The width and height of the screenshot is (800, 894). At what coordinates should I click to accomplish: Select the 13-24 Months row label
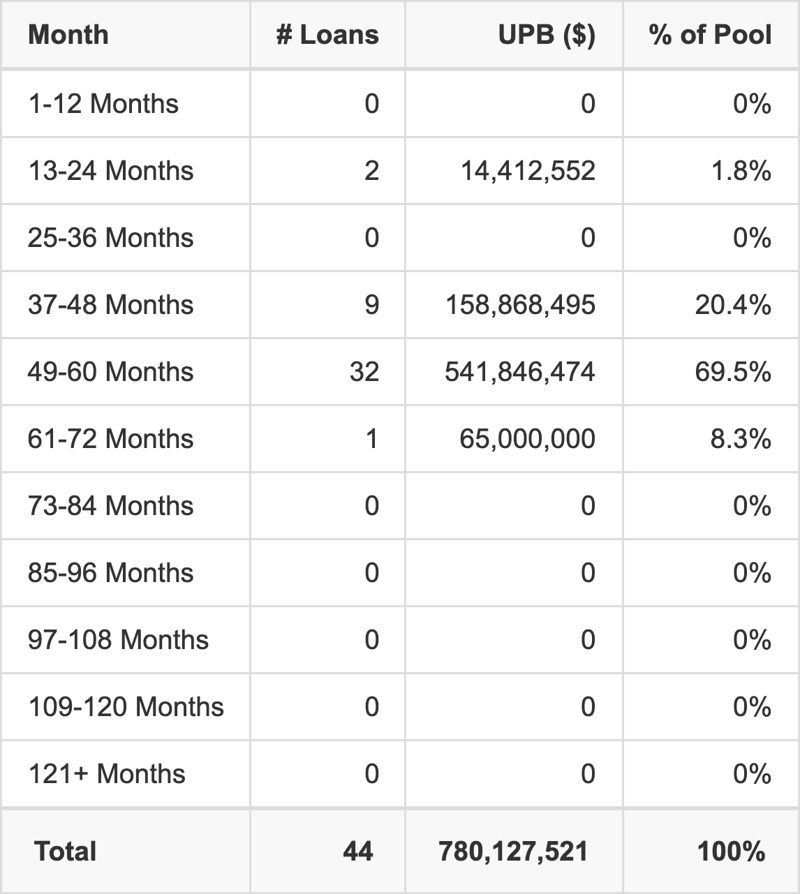(x=111, y=171)
